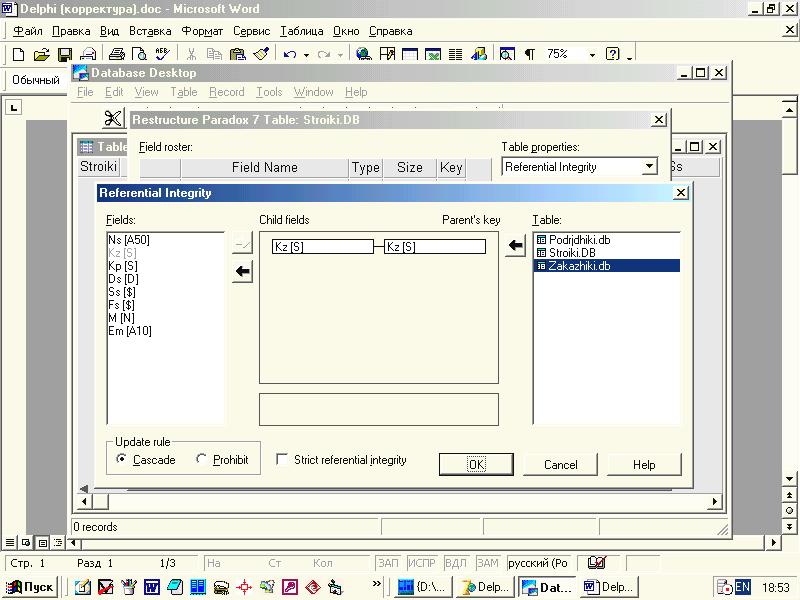This screenshot has height=600, width=800.
Task: Print the document with the printer icon
Action: pos(117,54)
